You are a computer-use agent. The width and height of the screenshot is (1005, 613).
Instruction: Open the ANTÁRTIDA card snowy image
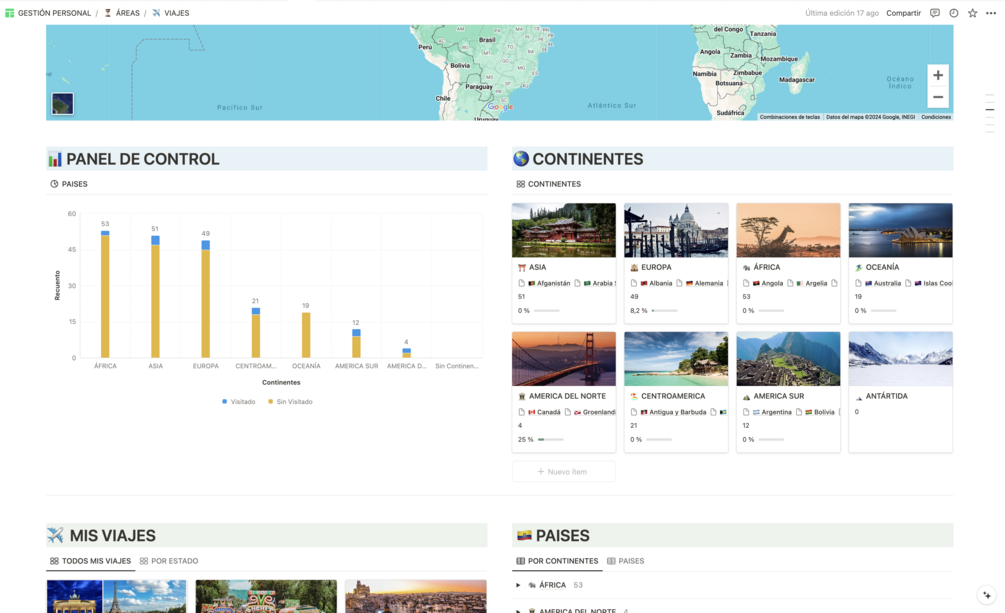901,359
